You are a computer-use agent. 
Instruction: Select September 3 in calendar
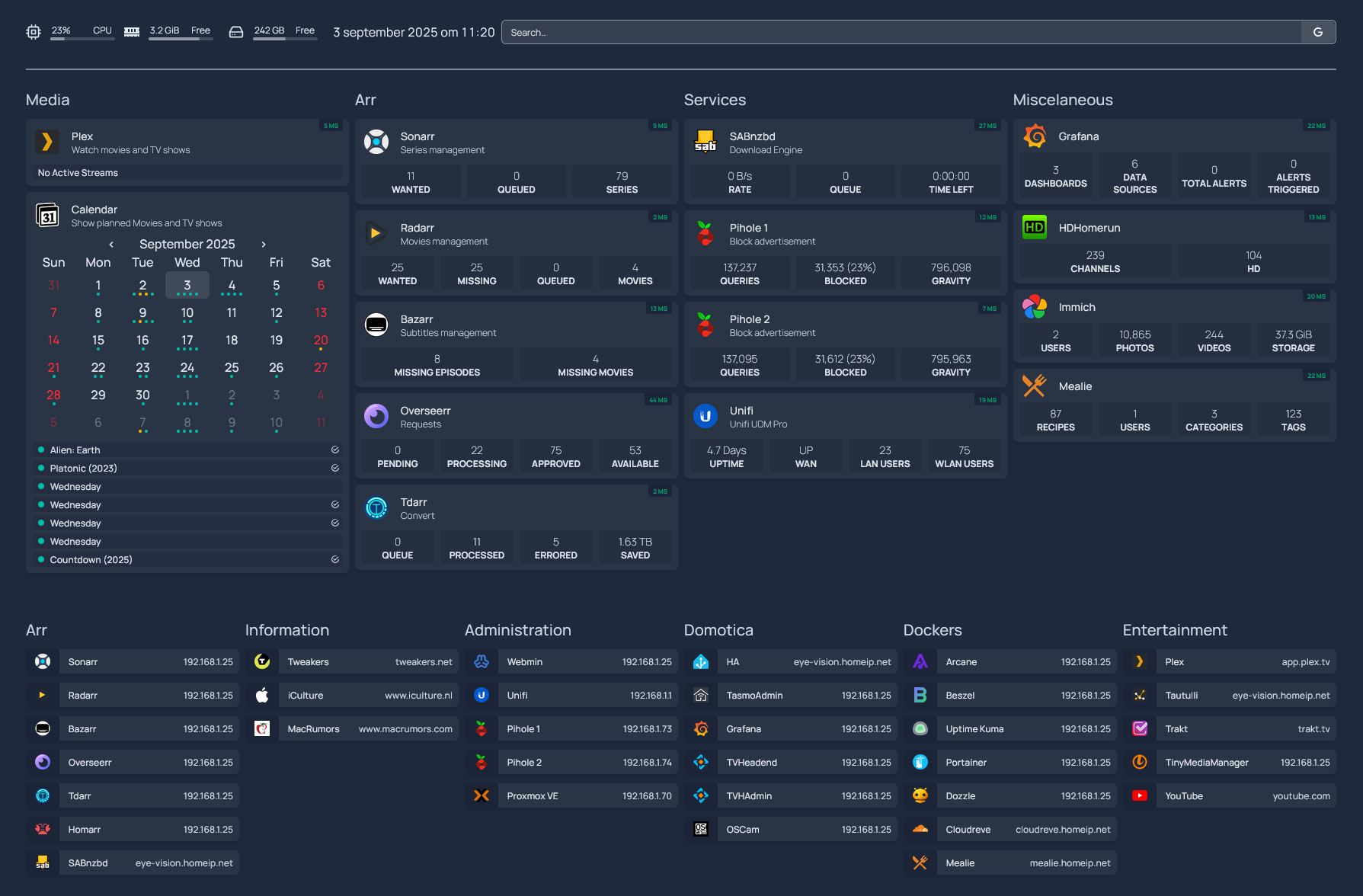click(187, 286)
